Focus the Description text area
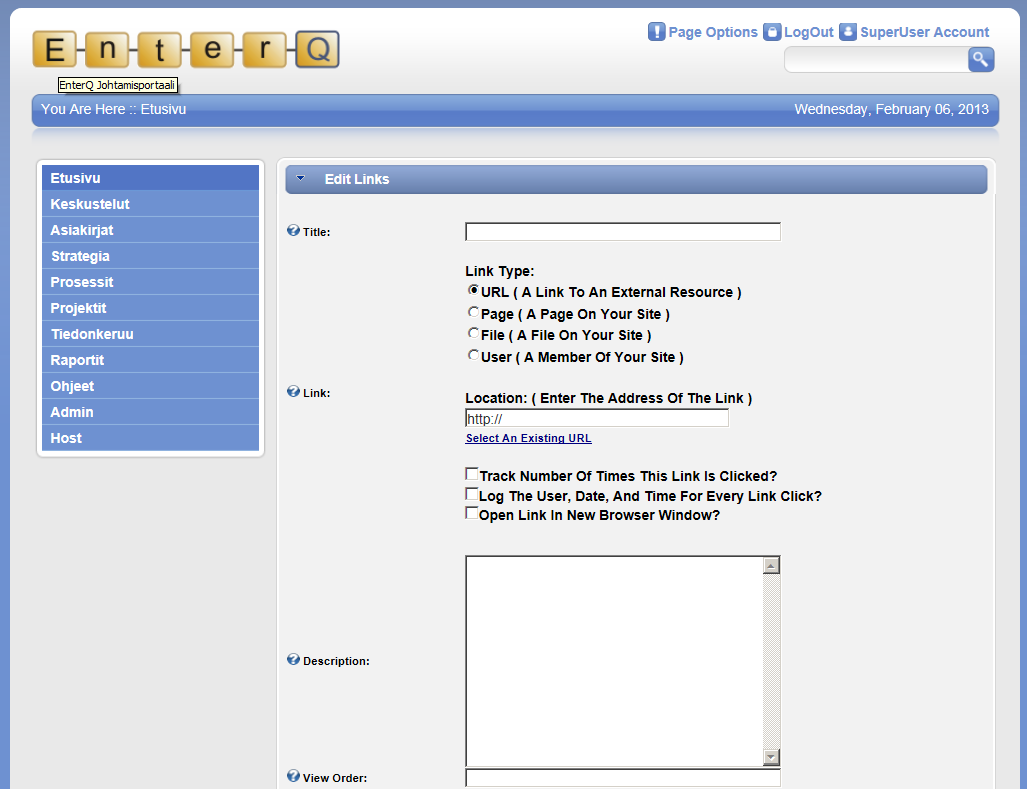The image size is (1027, 789). [614, 661]
